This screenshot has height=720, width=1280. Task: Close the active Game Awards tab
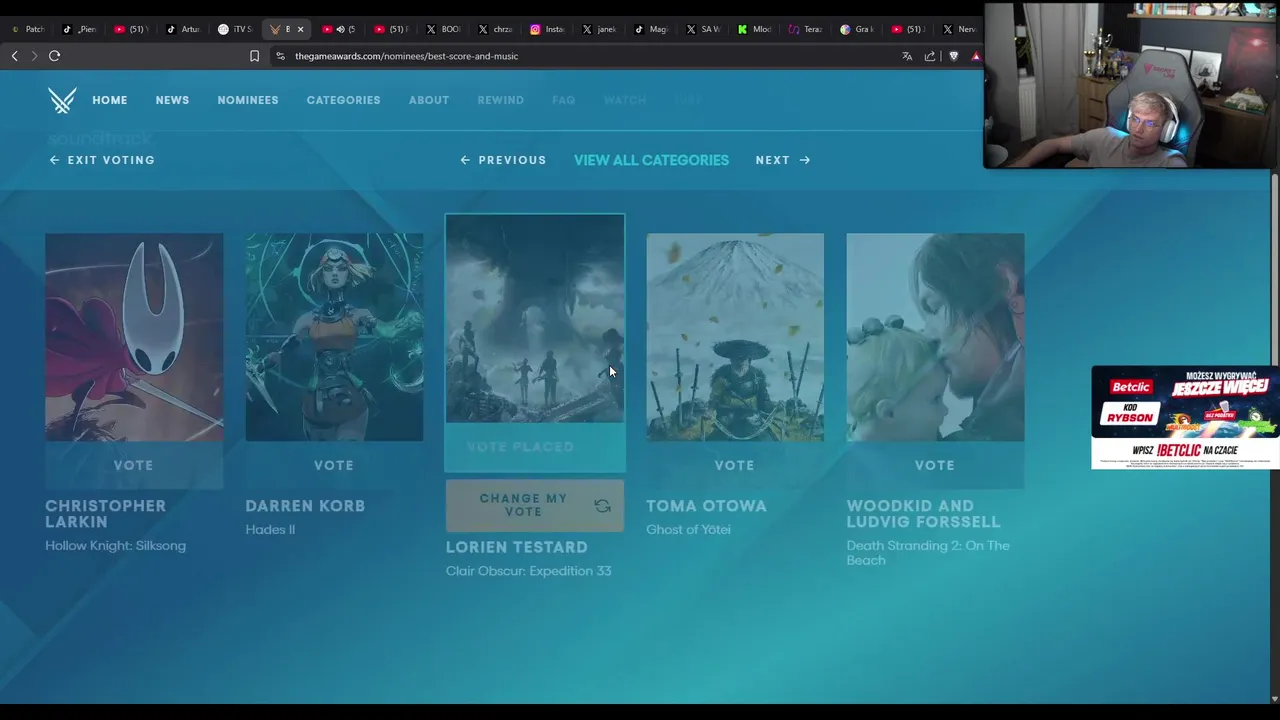point(300,29)
